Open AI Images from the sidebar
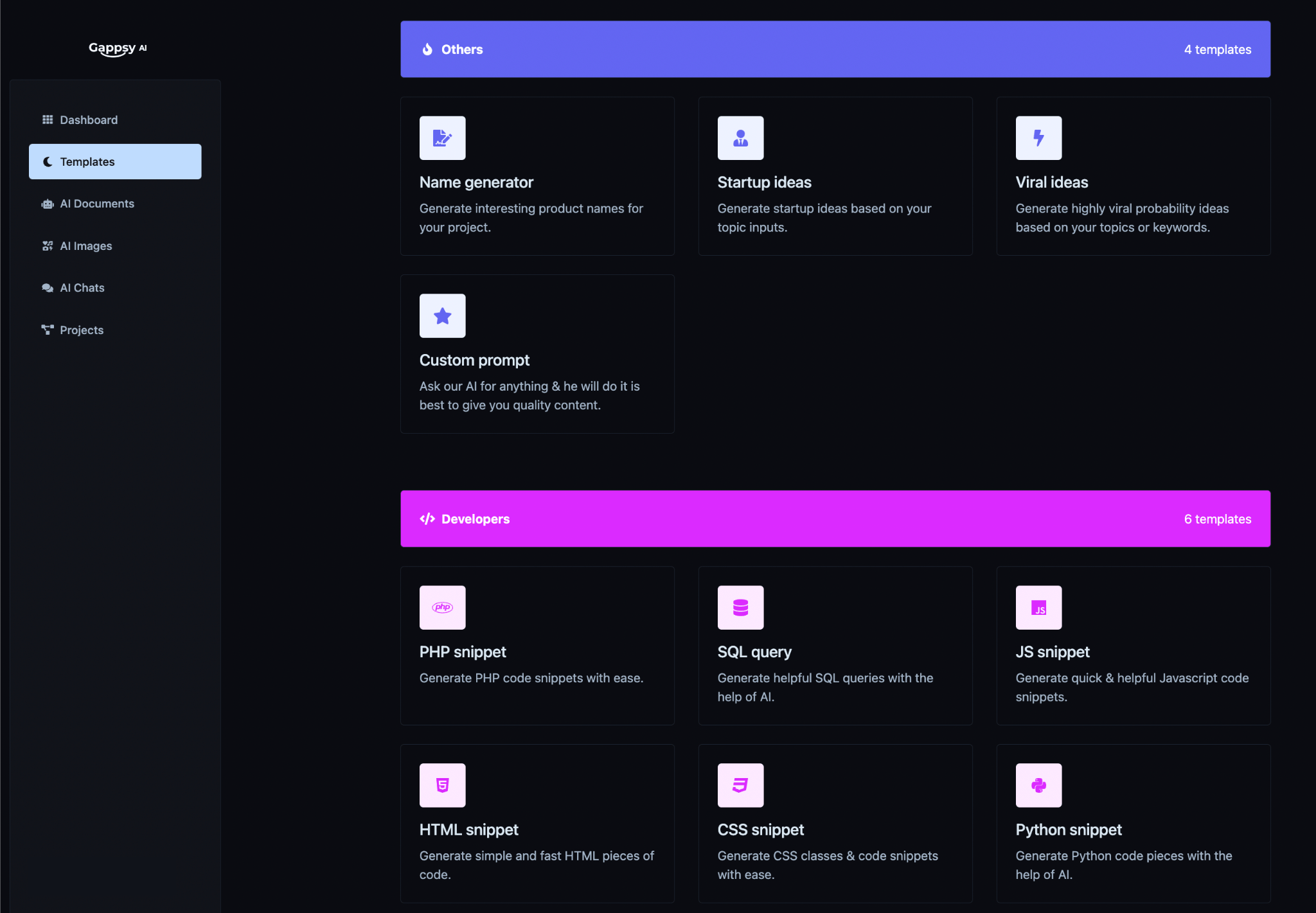1316x913 pixels. pos(85,246)
